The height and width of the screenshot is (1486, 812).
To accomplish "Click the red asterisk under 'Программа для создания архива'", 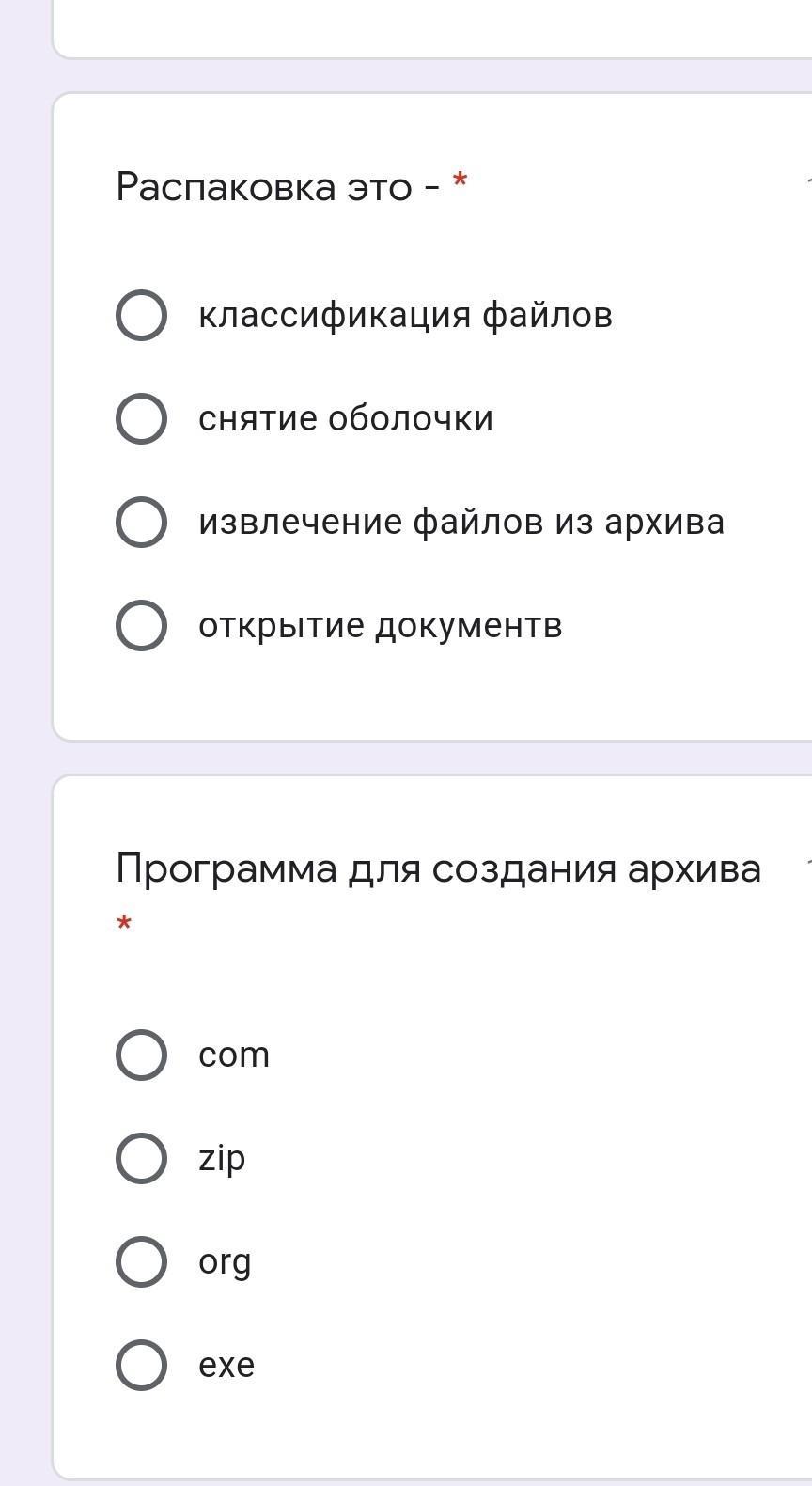I will point(124,923).
